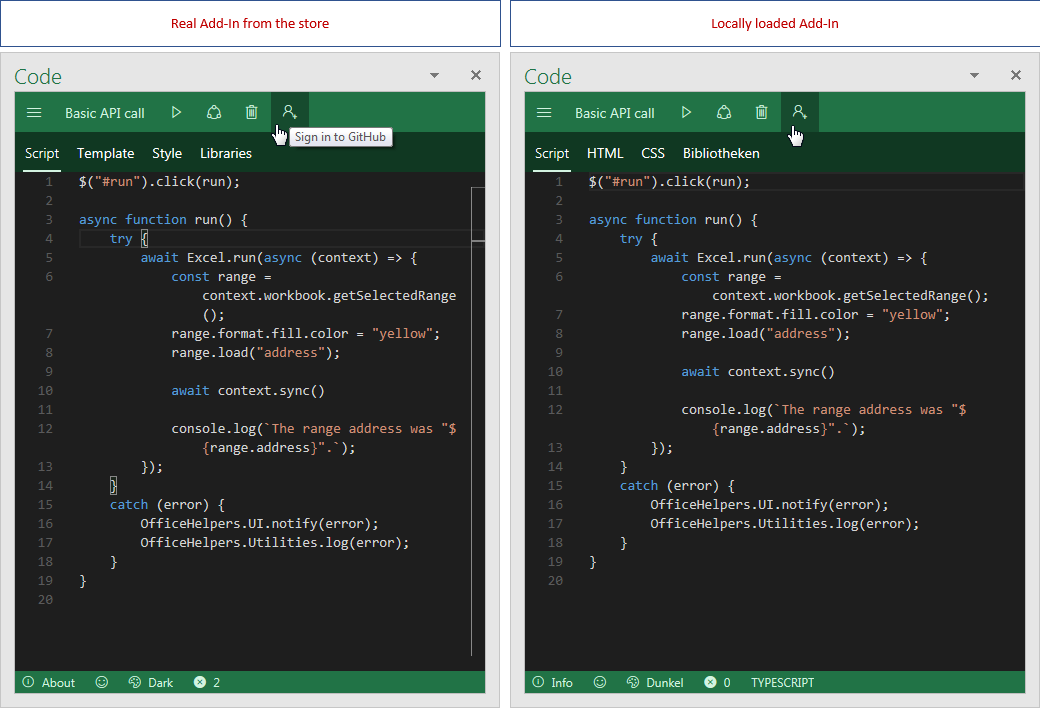Click smiley feedback icon in left status bar
The image size is (1040, 708).
click(101, 682)
